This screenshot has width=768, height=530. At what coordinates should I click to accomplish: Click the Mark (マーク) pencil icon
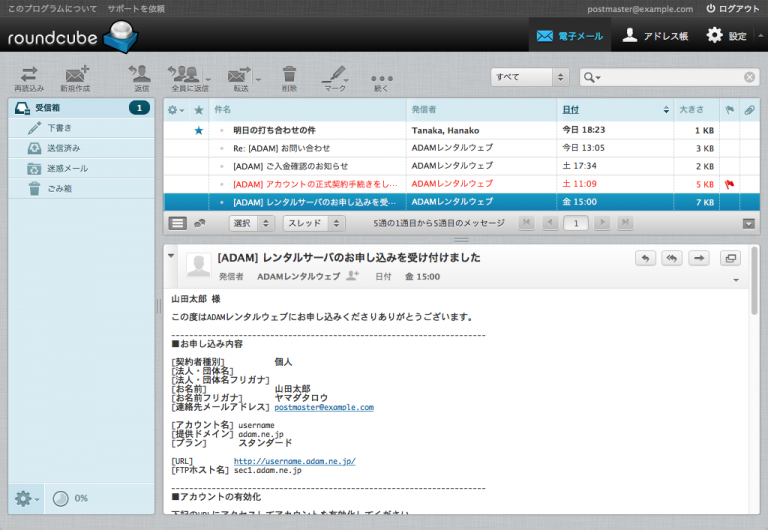point(335,75)
